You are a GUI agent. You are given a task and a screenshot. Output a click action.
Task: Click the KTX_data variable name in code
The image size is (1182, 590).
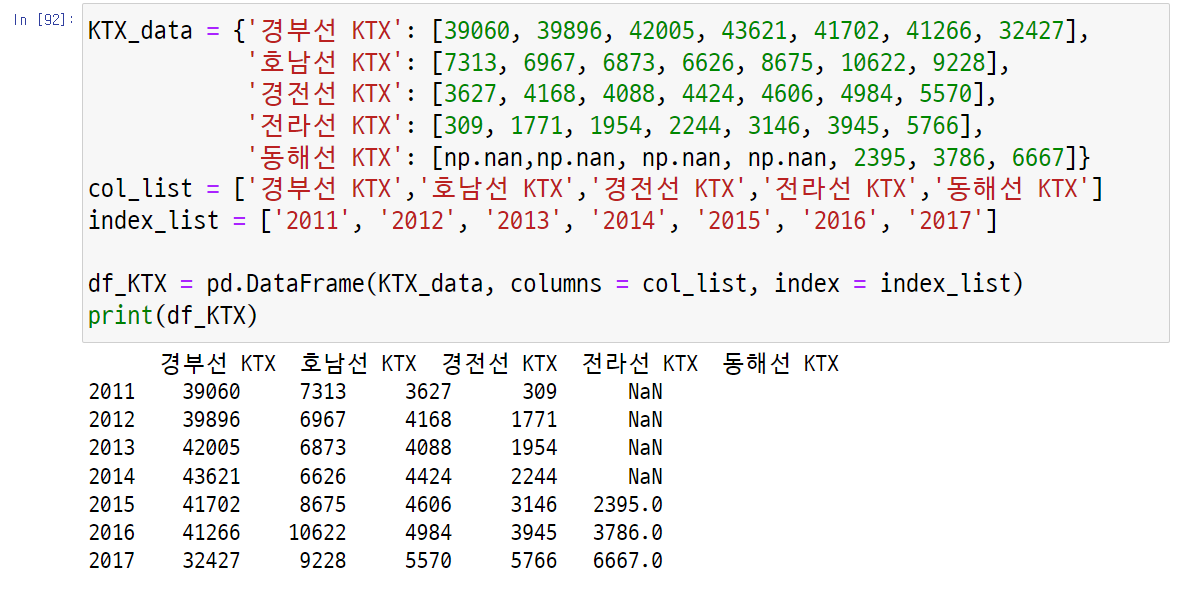pos(140,31)
